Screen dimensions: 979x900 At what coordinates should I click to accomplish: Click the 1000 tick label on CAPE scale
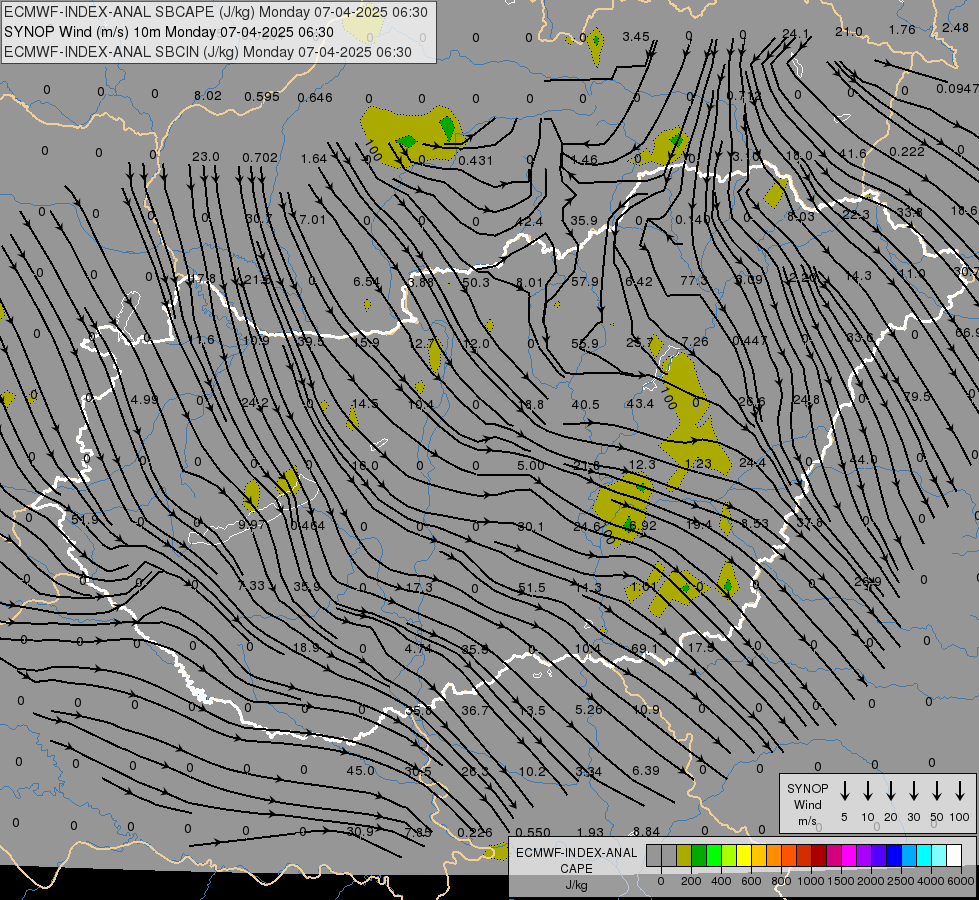click(810, 881)
